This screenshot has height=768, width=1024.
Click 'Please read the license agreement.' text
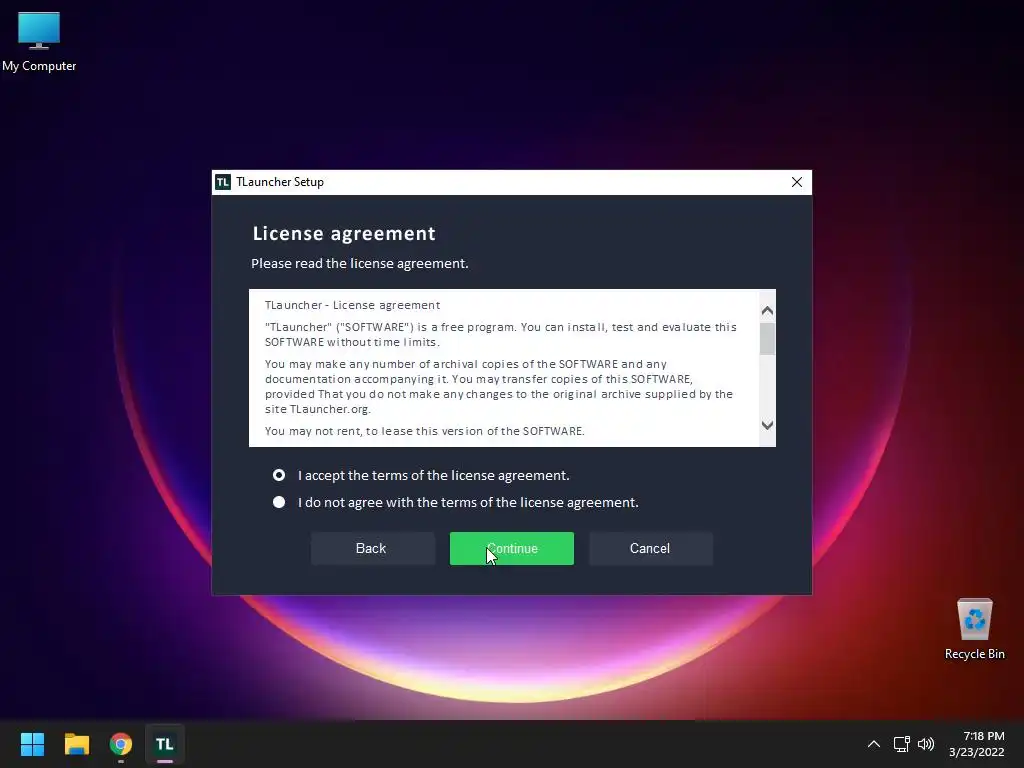pos(360,263)
